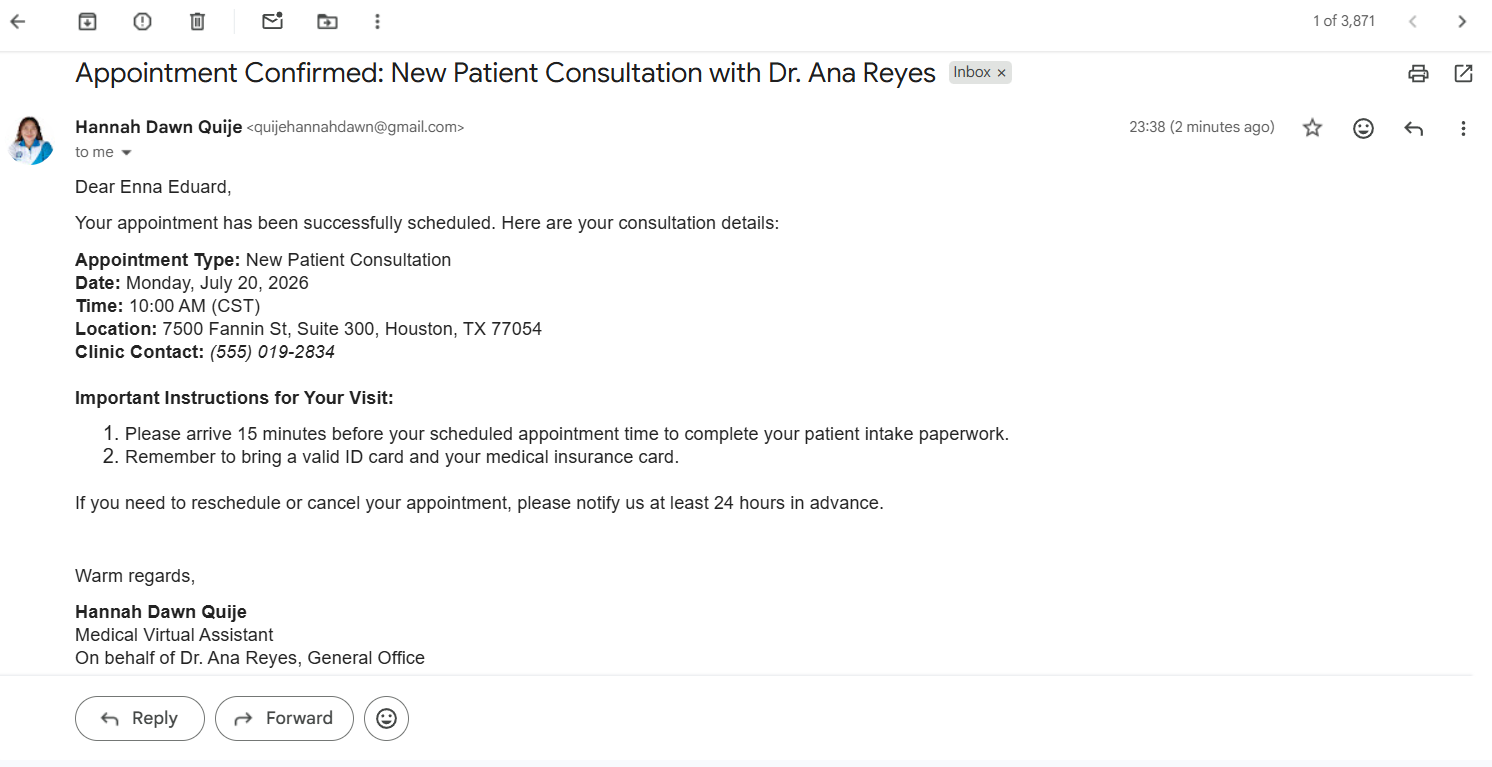Expand the "to me" recipient details
Screen dimensions: 1492x767
(x=126, y=153)
